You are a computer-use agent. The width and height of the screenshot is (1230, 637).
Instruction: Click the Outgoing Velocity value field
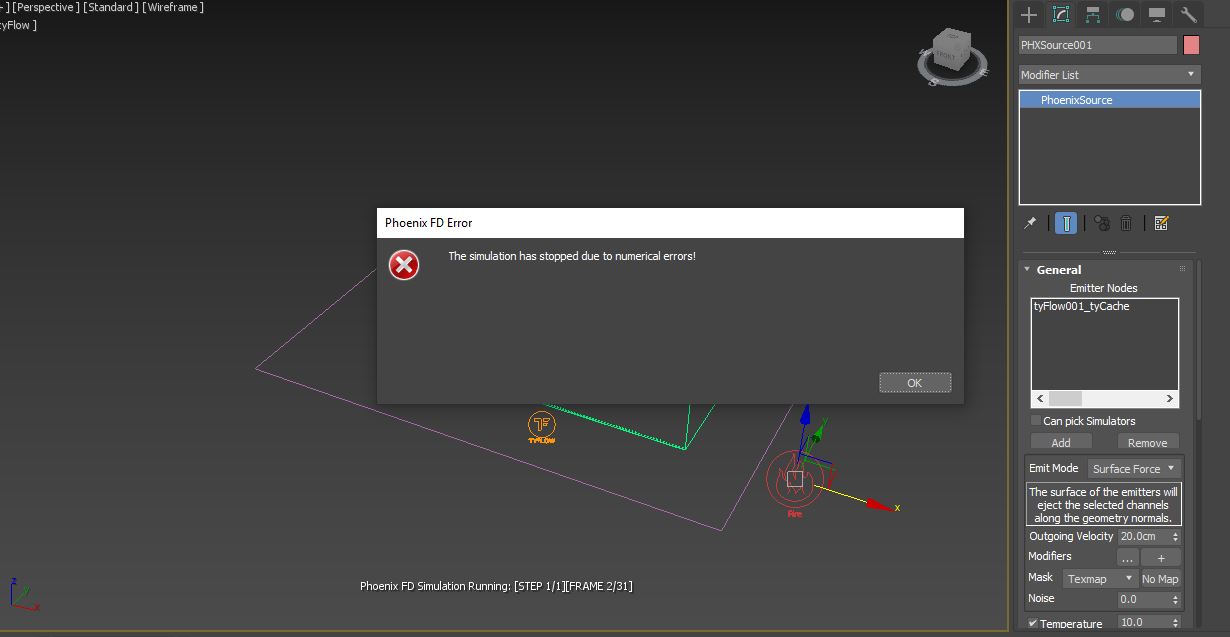(x=1143, y=537)
